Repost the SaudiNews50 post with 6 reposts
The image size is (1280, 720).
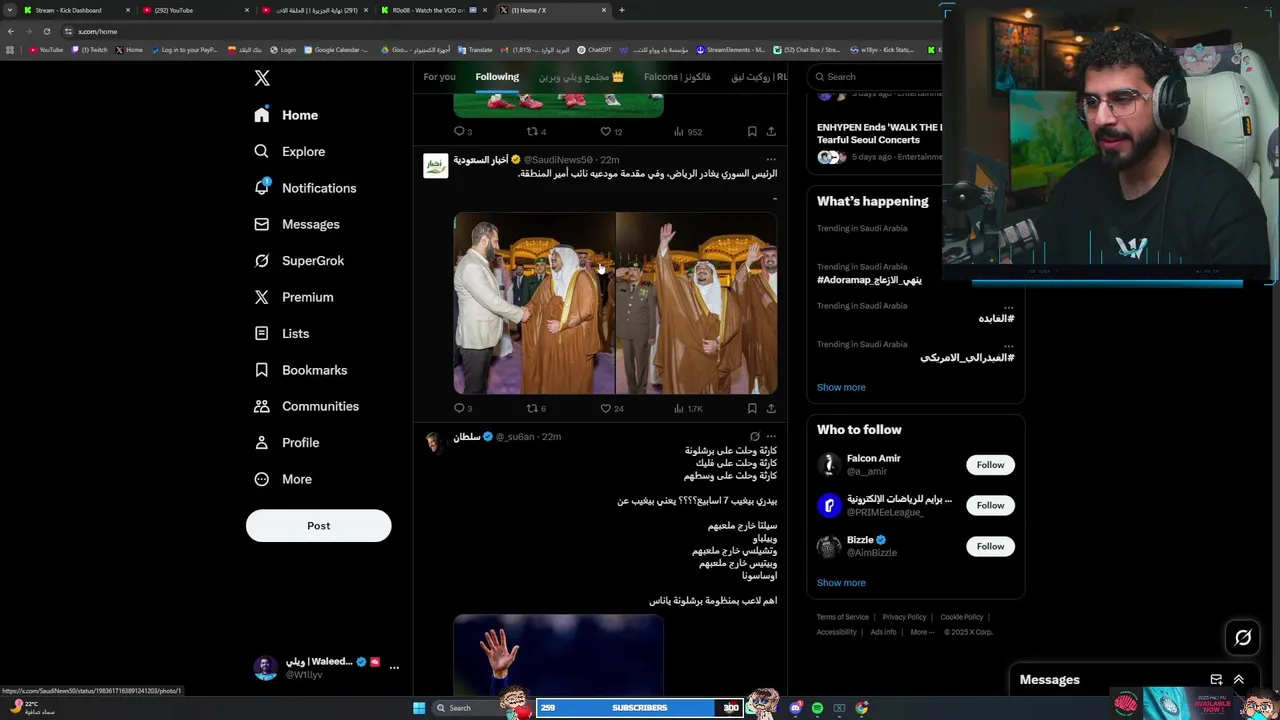pos(536,408)
